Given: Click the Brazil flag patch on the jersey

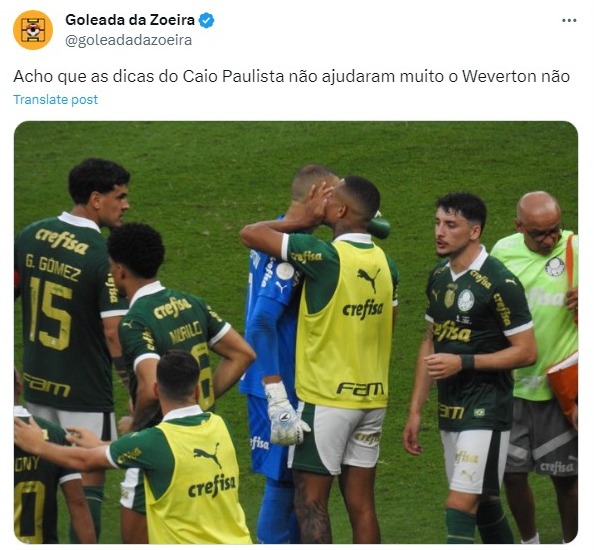Looking at the screenshot, I should (x=479, y=412).
